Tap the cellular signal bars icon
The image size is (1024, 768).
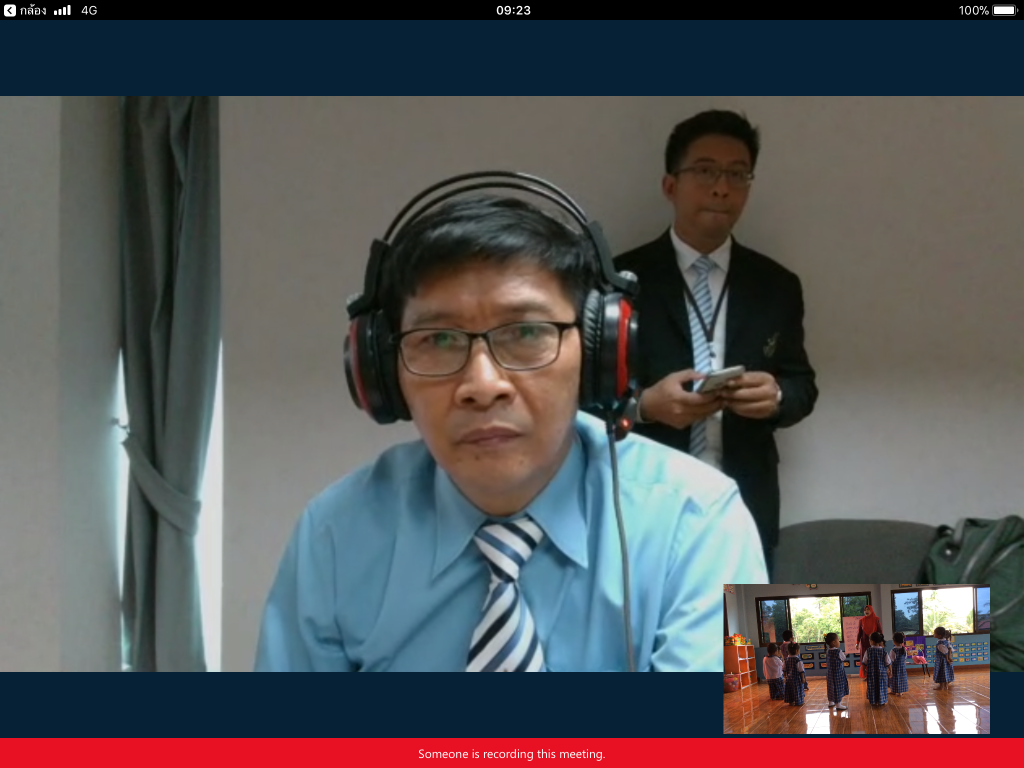[x=62, y=10]
